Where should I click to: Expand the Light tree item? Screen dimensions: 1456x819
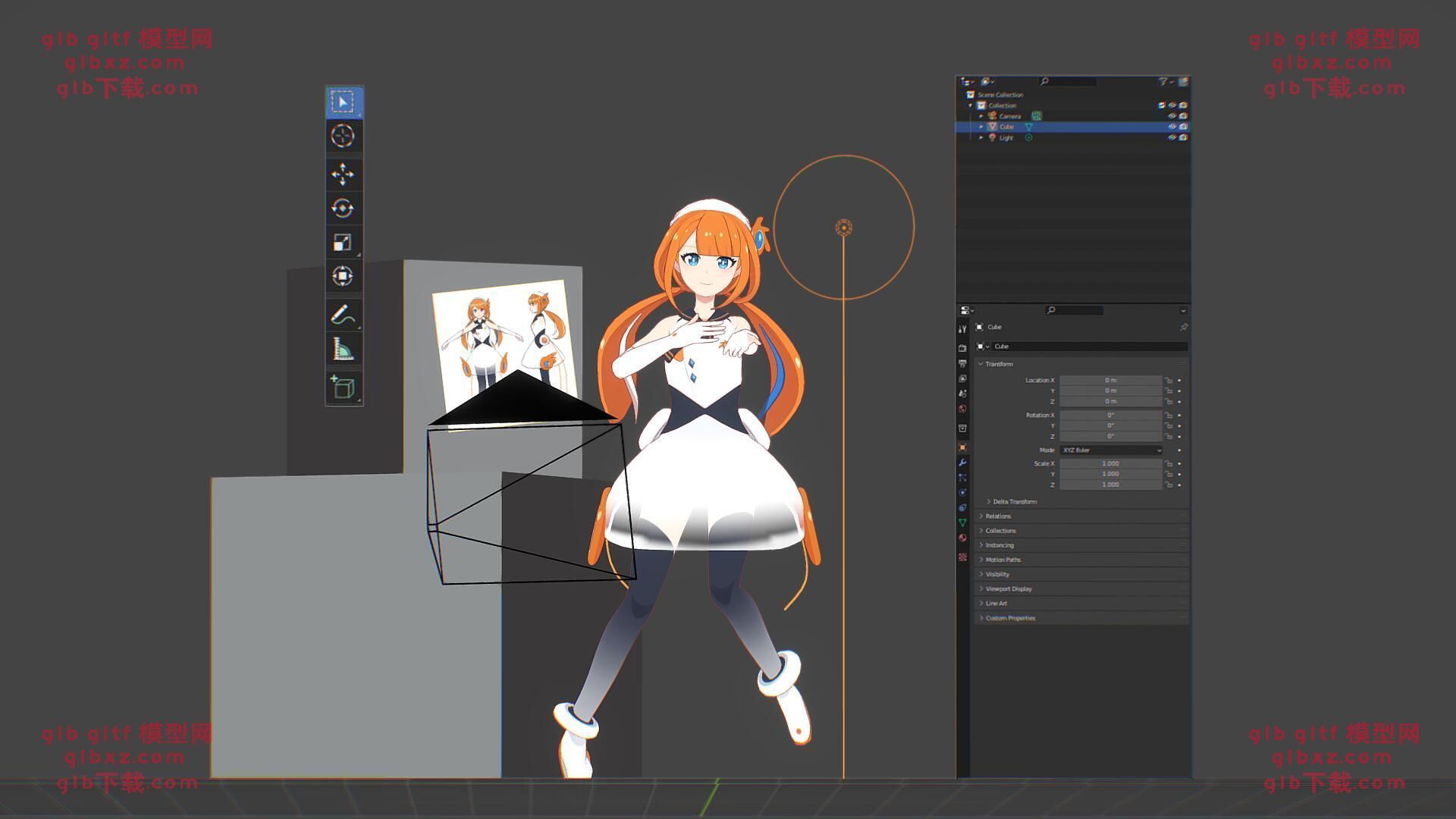(x=981, y=137)
